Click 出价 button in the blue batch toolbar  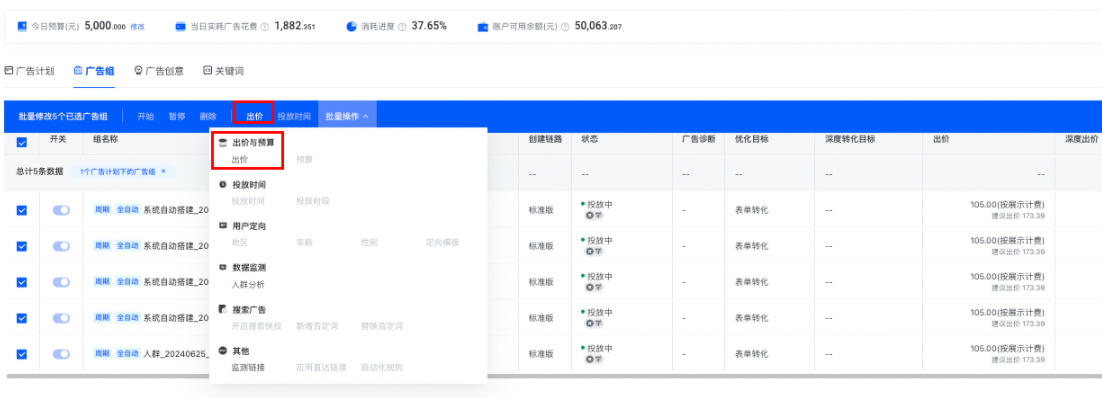click(254, 116)
